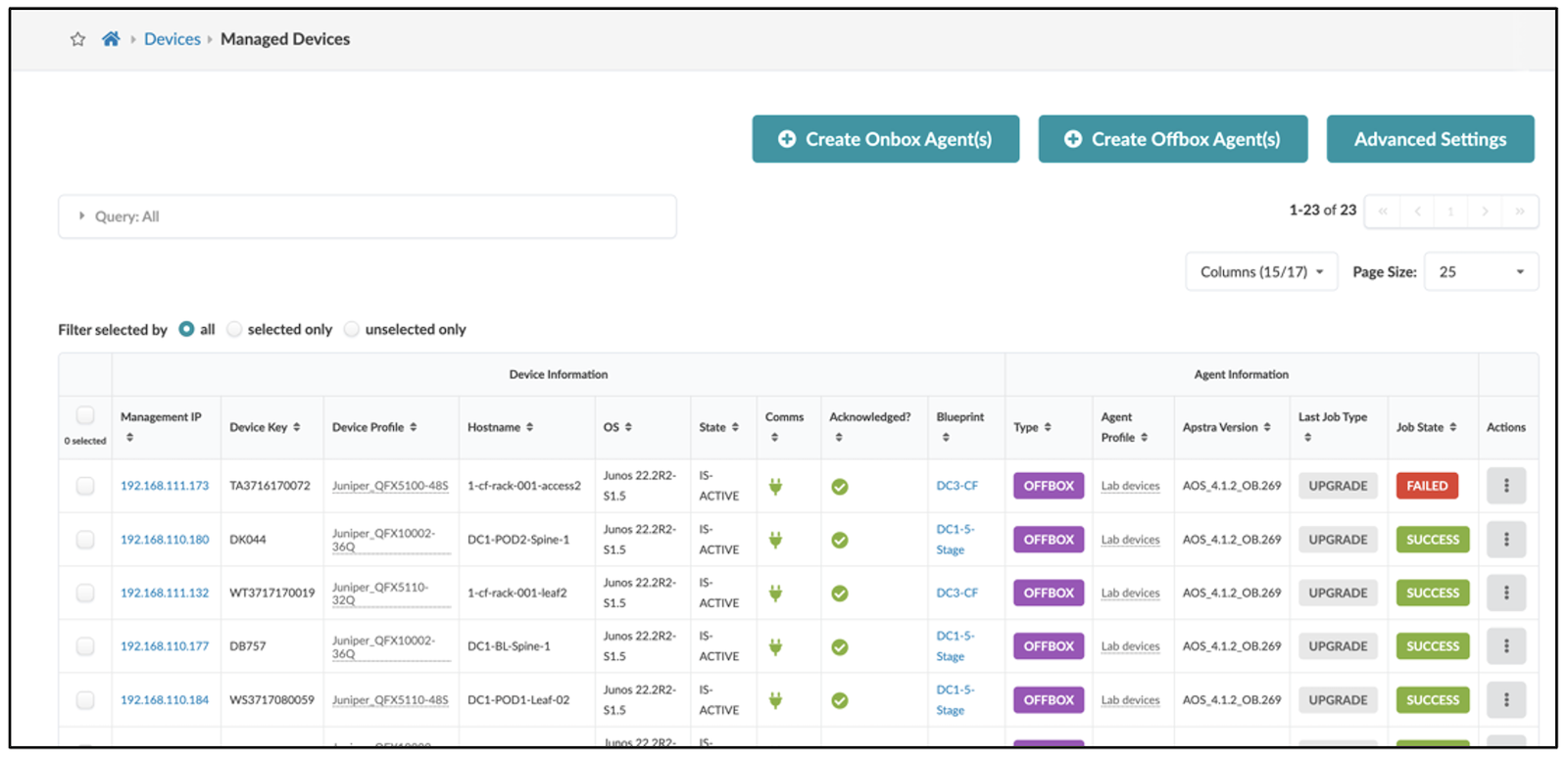Expand the Query: All filter panel
The image size is (1568, 761).
pyautogui.click(x=367, y=216)
